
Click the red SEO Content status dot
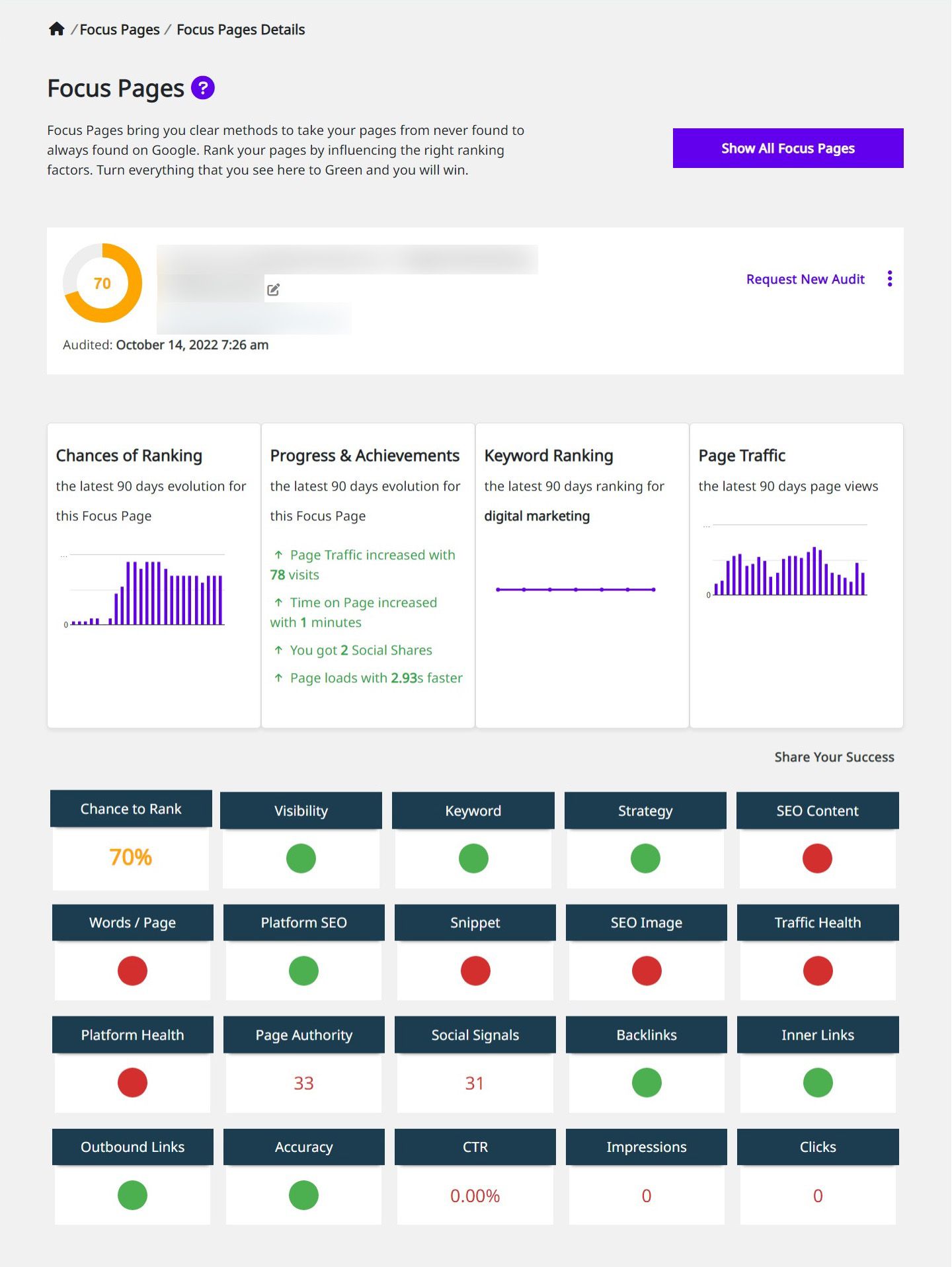coord(817,858)
